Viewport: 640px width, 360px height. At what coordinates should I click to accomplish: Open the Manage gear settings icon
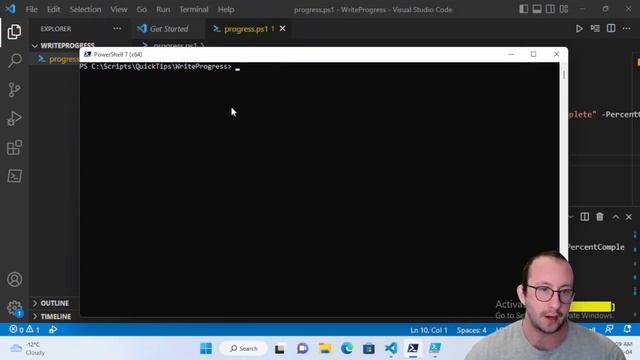(14, 308)
